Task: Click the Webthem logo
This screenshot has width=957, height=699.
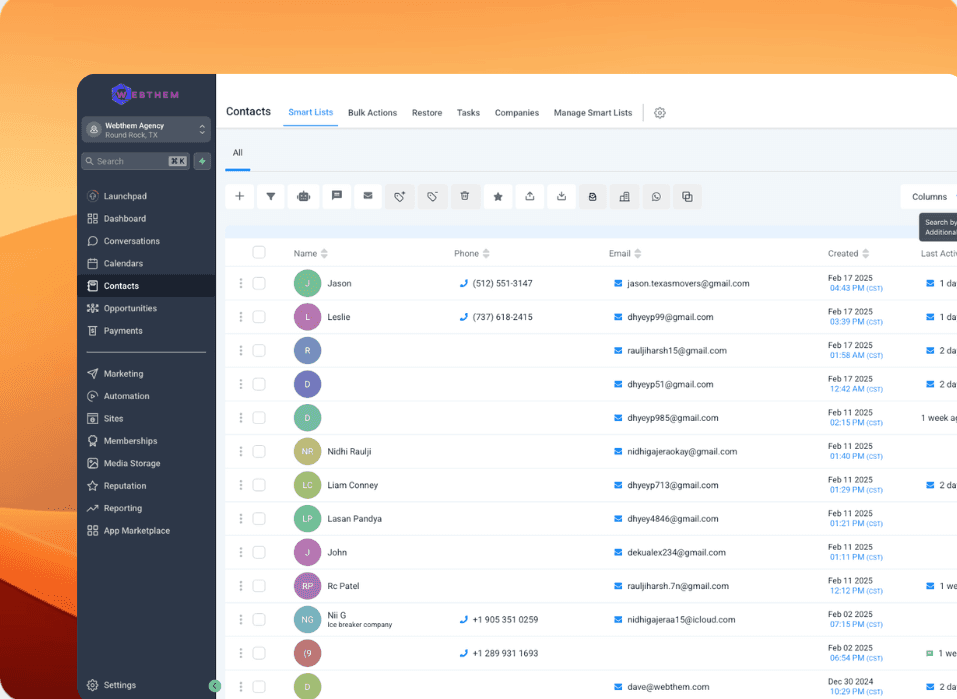Action: pos(145,94)
